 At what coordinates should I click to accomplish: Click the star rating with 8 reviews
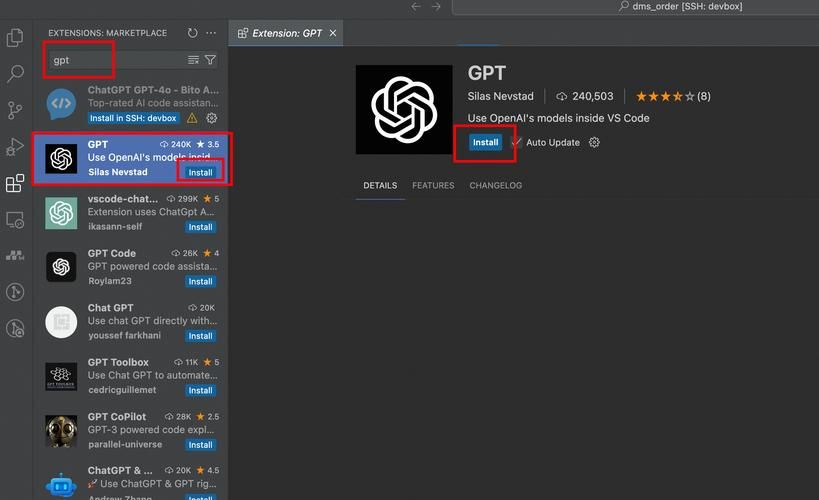pos(673,96)
